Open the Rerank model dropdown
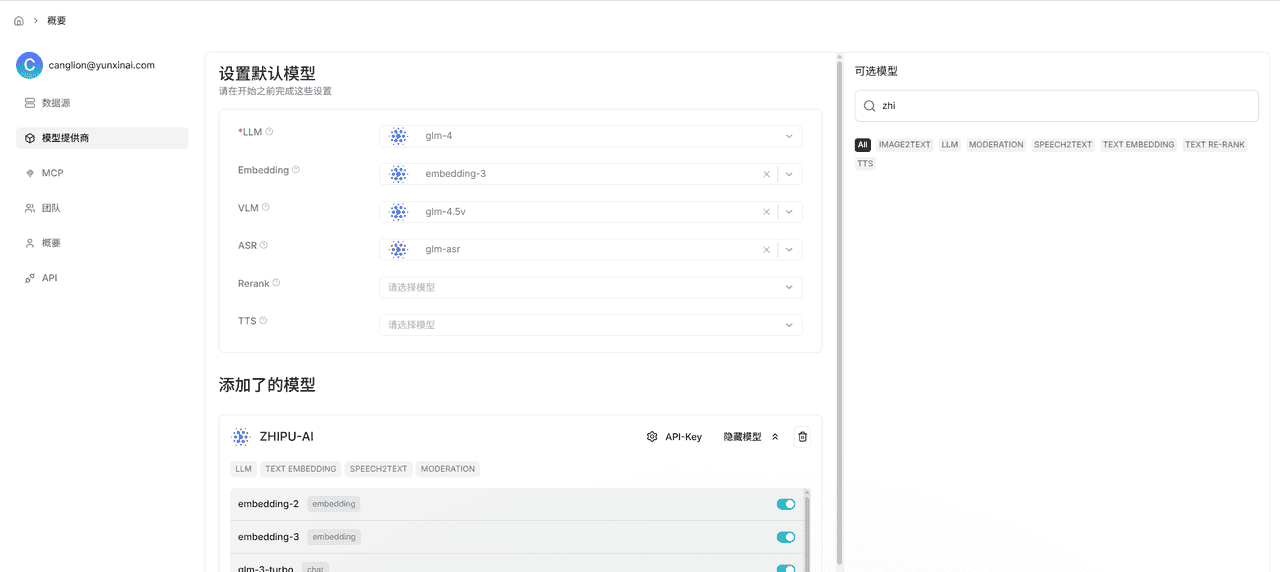 tap(591, 287)
